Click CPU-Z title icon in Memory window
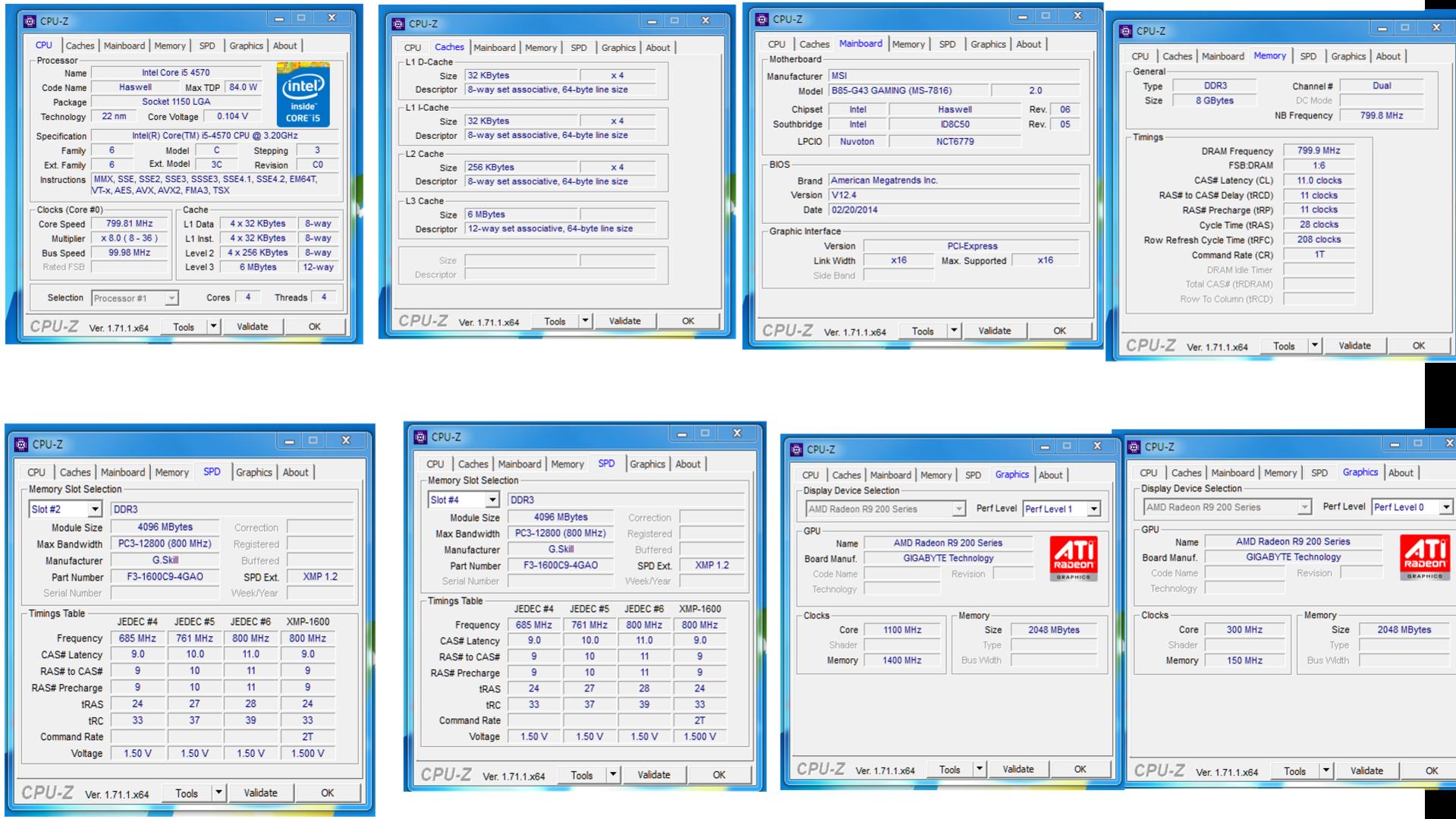The image size is (1456, 819). [1126, 31]
